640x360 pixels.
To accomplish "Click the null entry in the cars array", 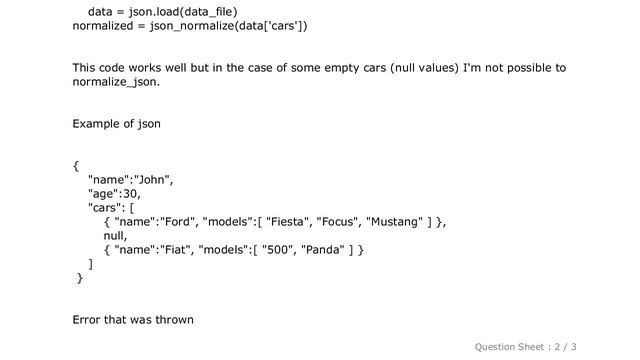I will pos(115,236).
